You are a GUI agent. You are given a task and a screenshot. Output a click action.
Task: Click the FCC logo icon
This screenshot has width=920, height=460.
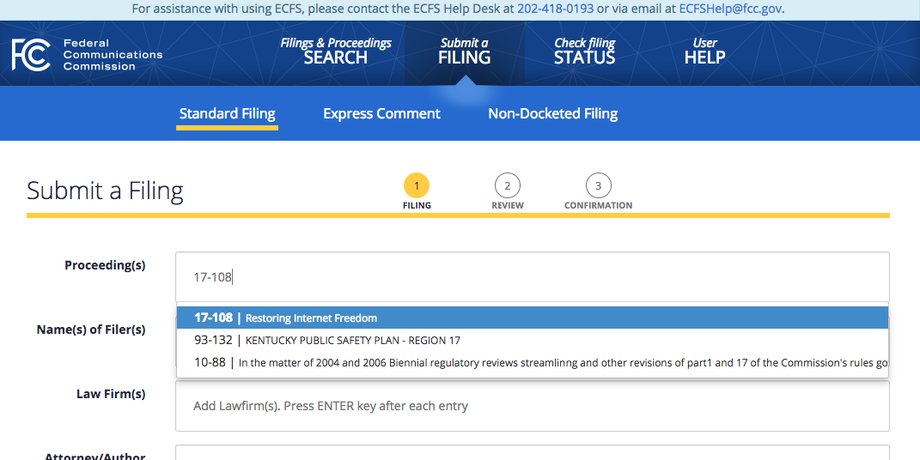31,55
